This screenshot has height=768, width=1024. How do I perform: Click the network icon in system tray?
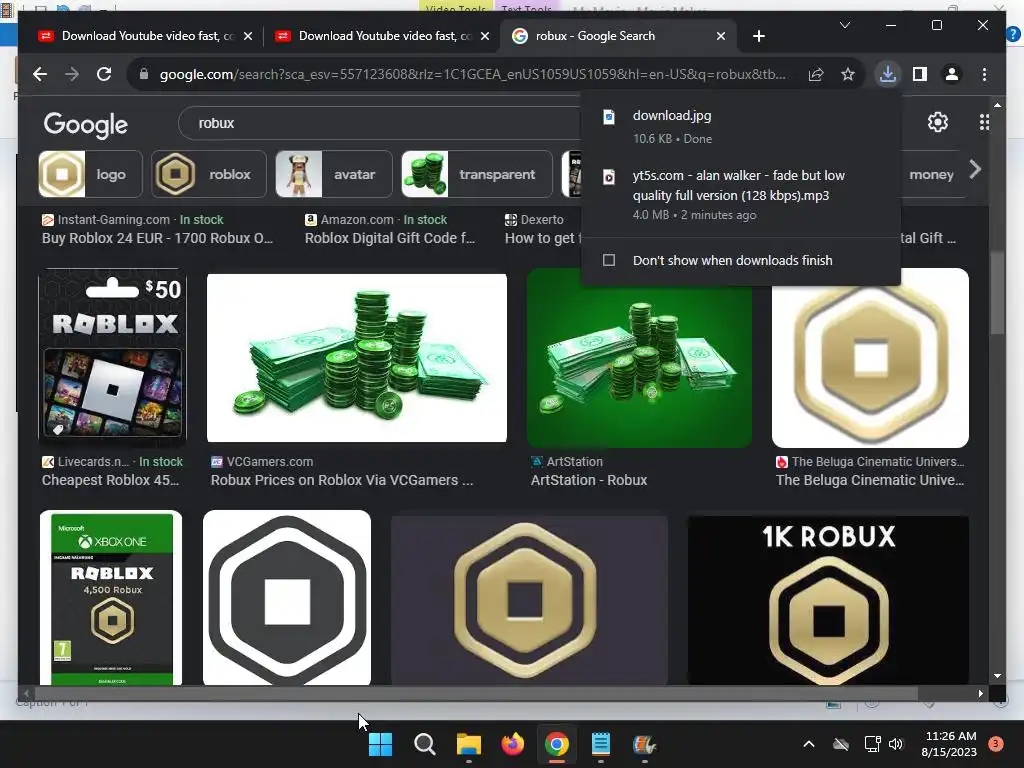(x=872, y=744)
